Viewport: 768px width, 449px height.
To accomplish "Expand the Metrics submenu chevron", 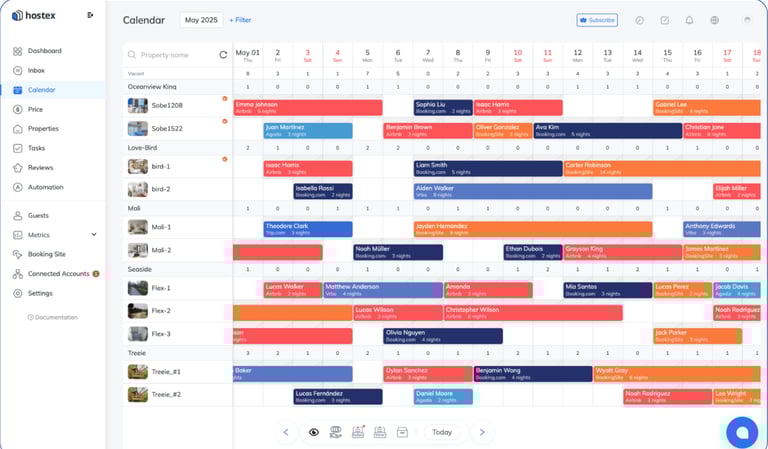I will point(94,235).
